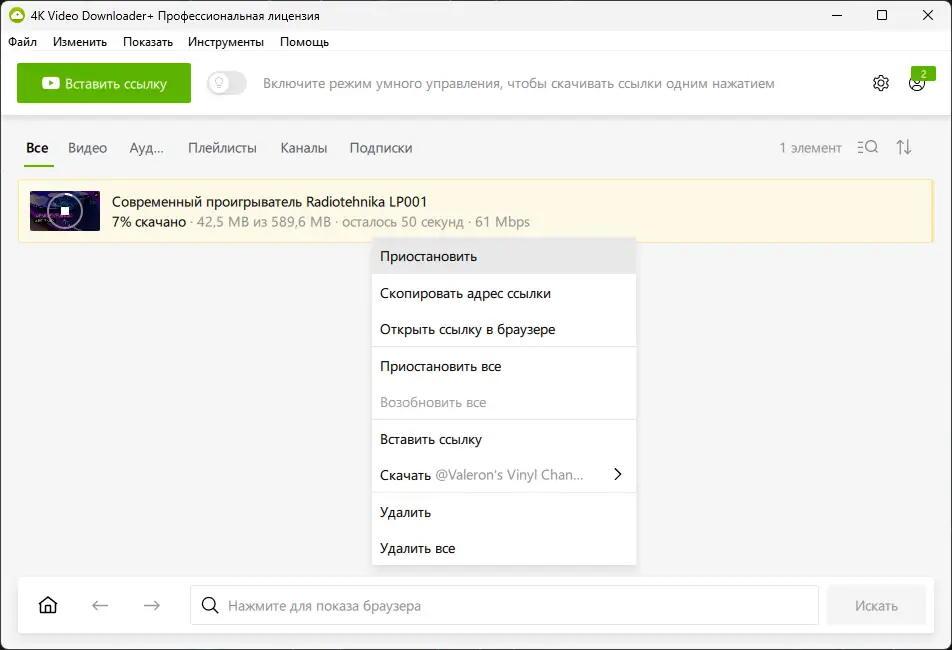The width and height of the screenshot is (952, 650).
Task: Expand the Скачать submenu chevron
Action: 617,475
